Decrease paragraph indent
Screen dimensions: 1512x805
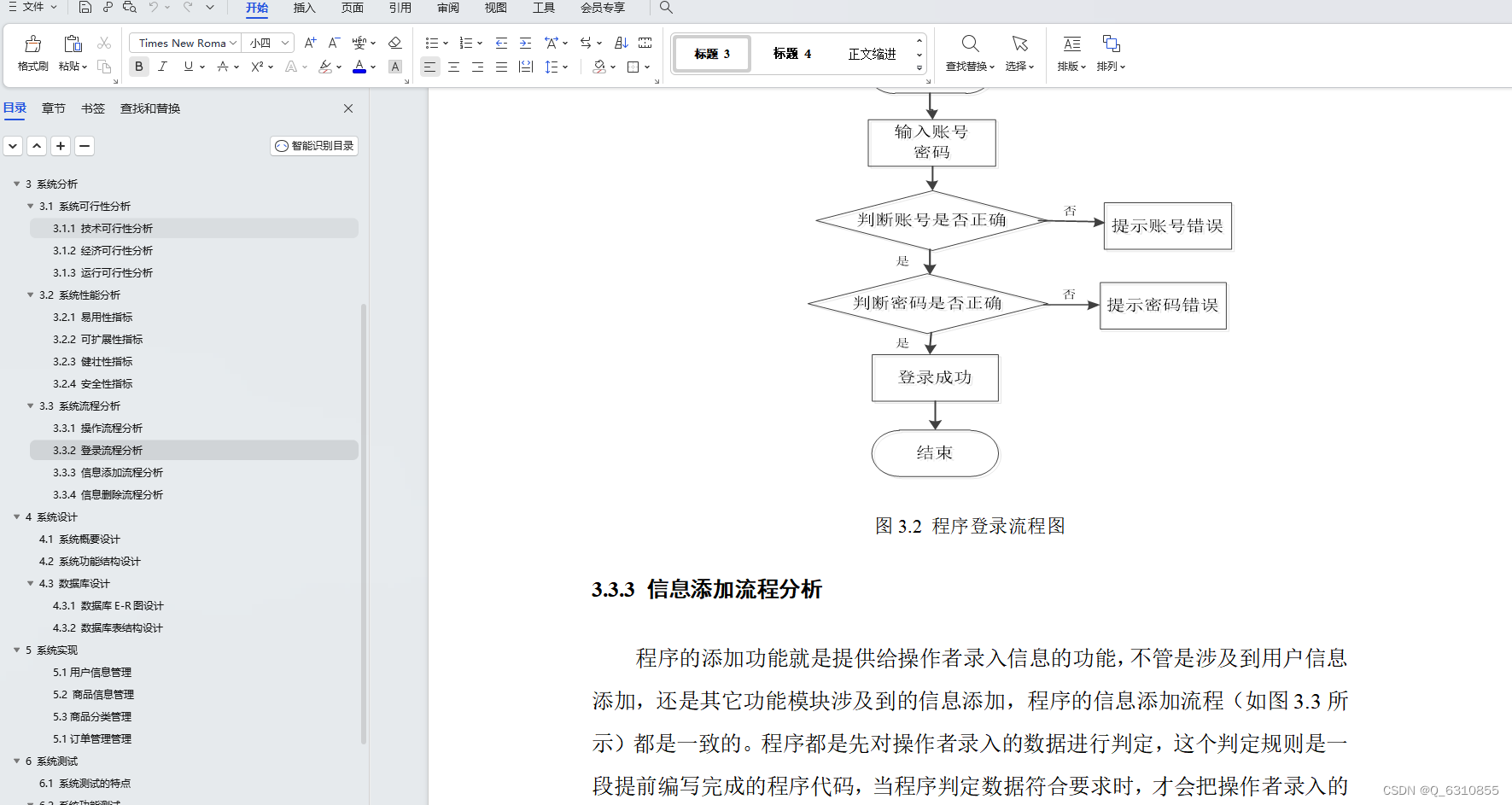click(501, 43)
